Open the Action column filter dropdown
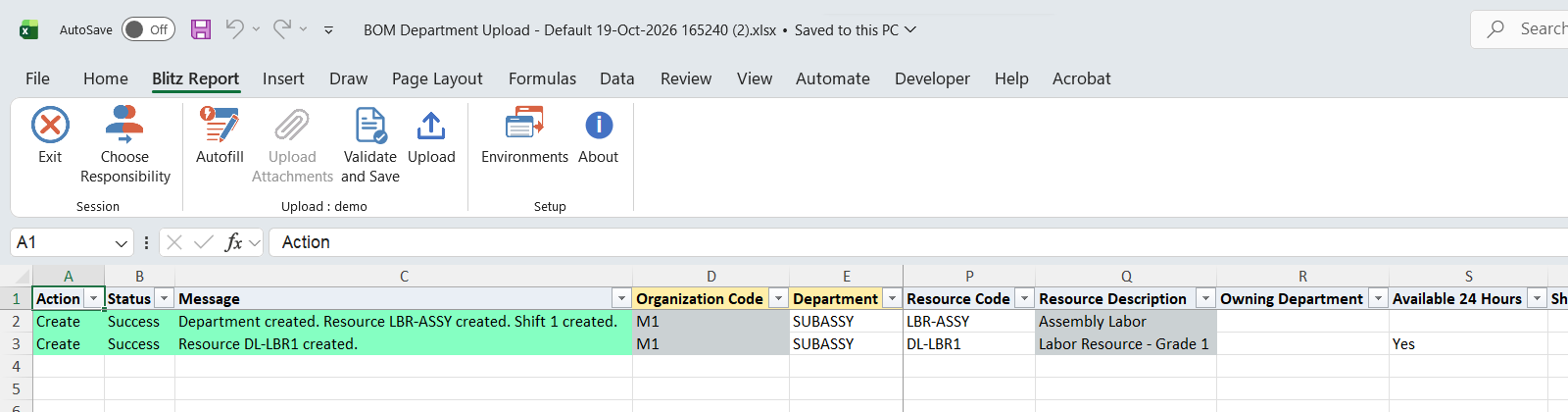The width and height of the screenshot is (1568, 412). (94, 298)
